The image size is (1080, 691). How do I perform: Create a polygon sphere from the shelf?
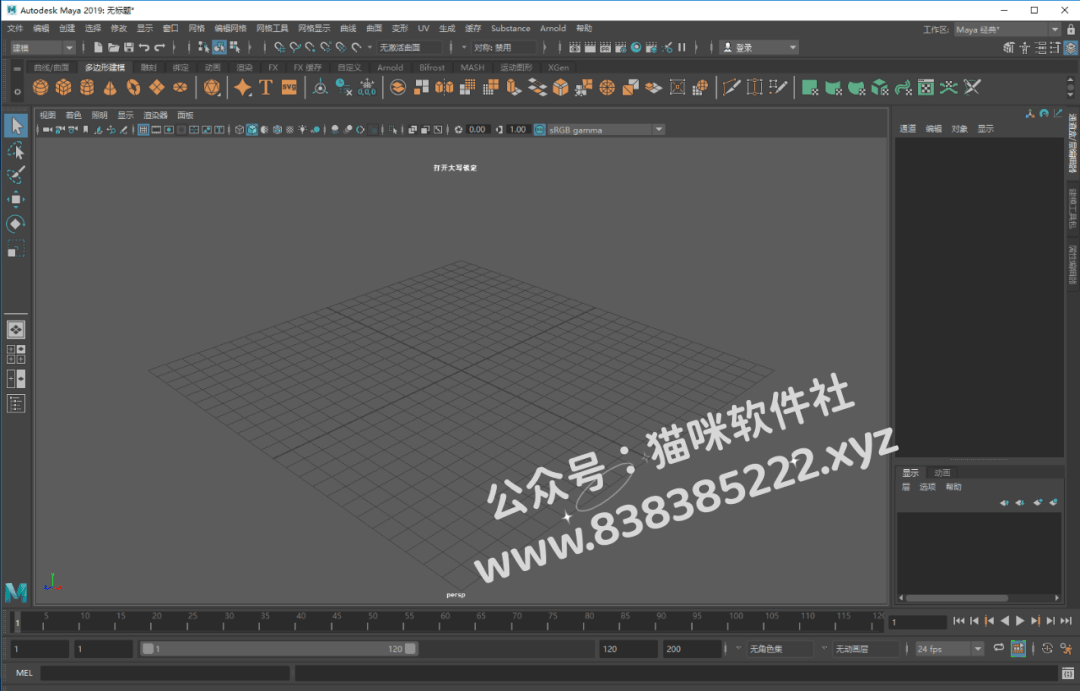pos(41,87)
